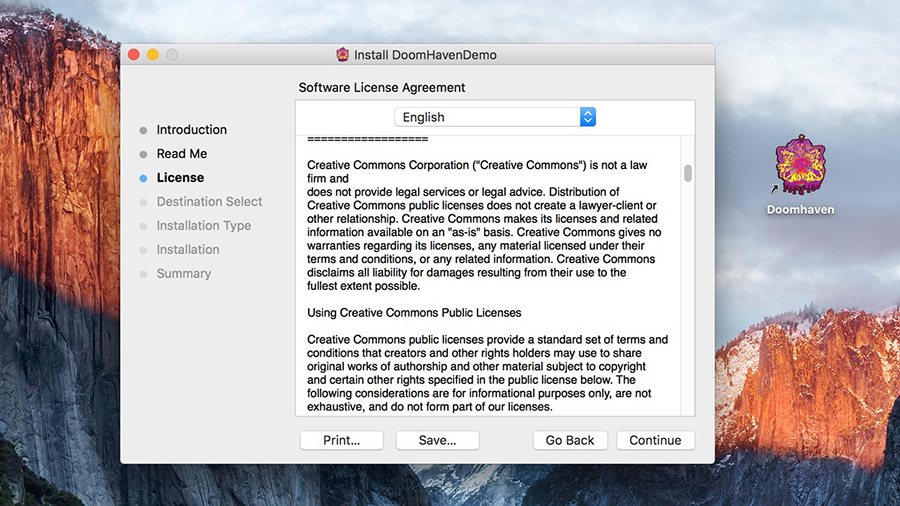
Task: Click the blue bullet beside License
Action: 143,178
